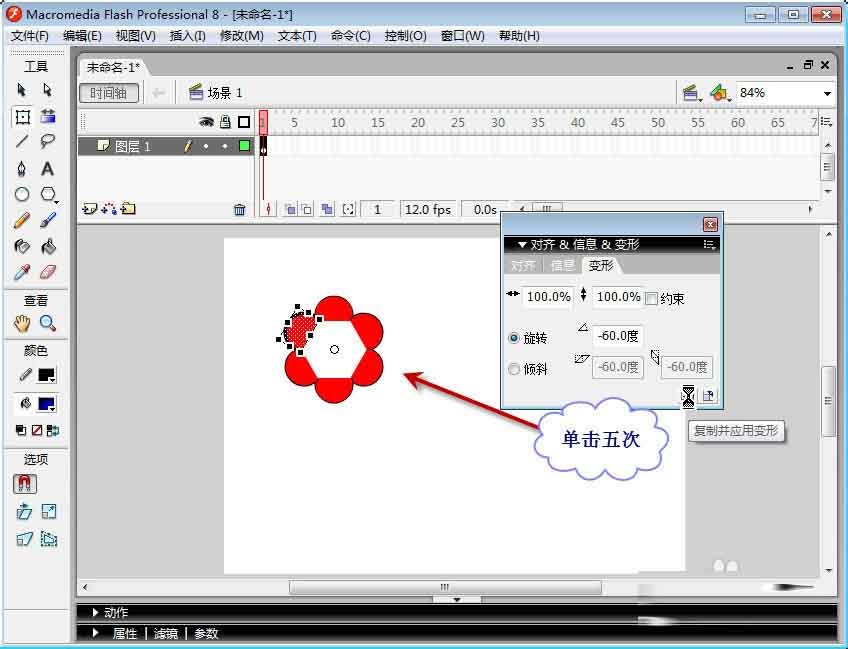Switch to the Info (信息) tab
The image size is (848, 649).
click(x=562, y=266)
